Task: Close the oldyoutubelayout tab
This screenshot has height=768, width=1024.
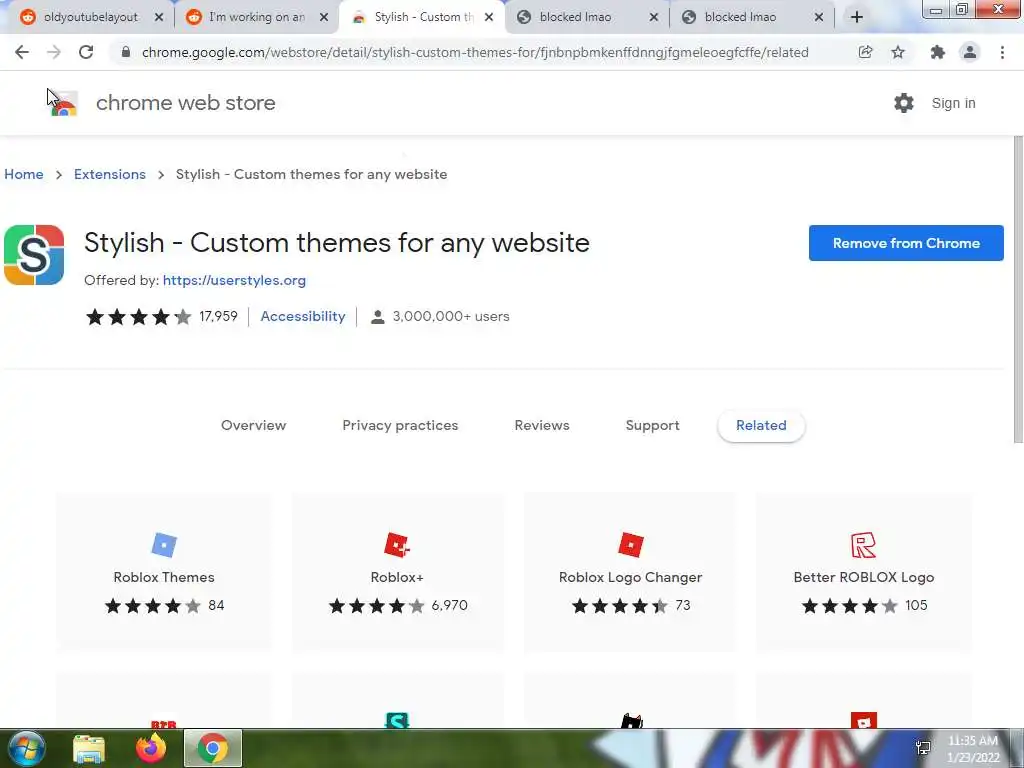Action: [159, 18]
